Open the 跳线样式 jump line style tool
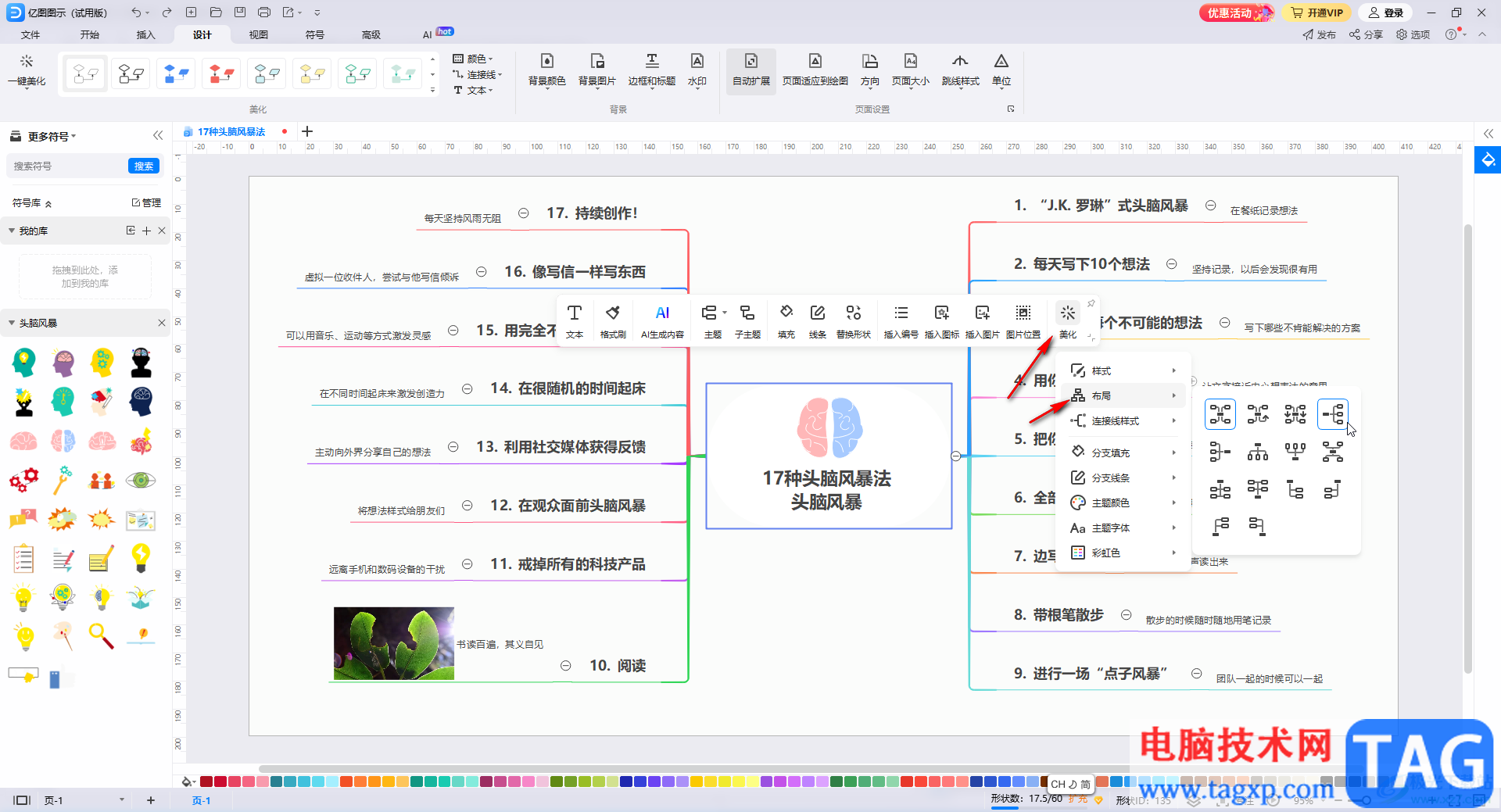The width and height of the screenshot is (1501, 812). (960, 70)
